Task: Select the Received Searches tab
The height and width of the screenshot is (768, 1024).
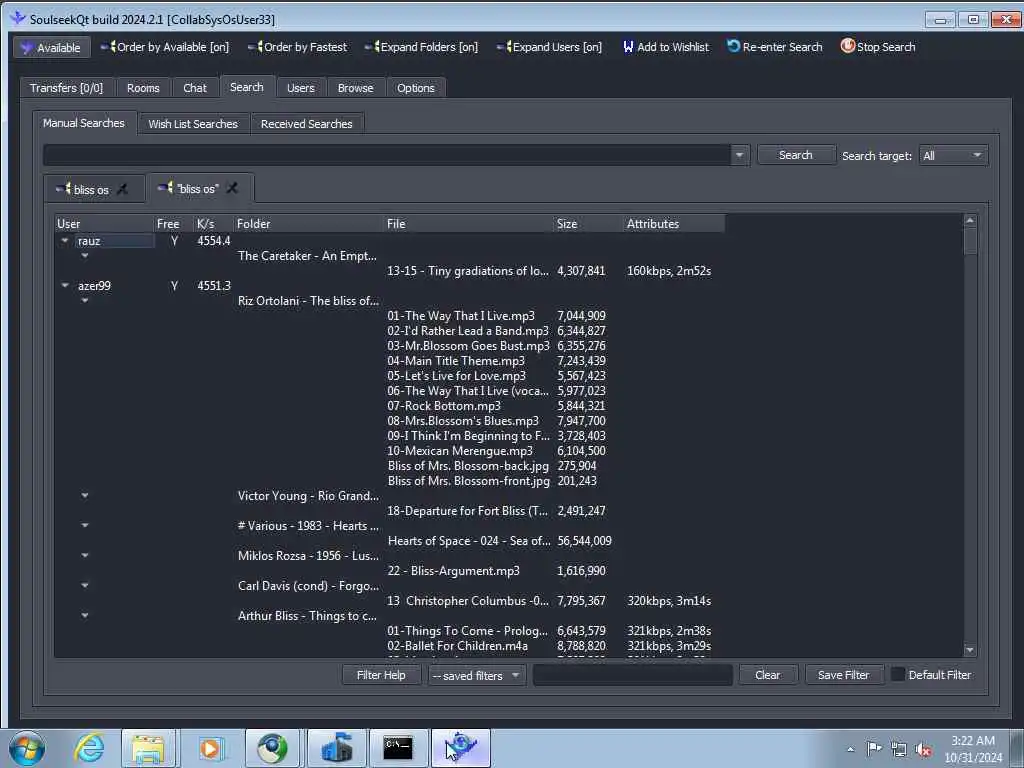Action: coord(306,123)
